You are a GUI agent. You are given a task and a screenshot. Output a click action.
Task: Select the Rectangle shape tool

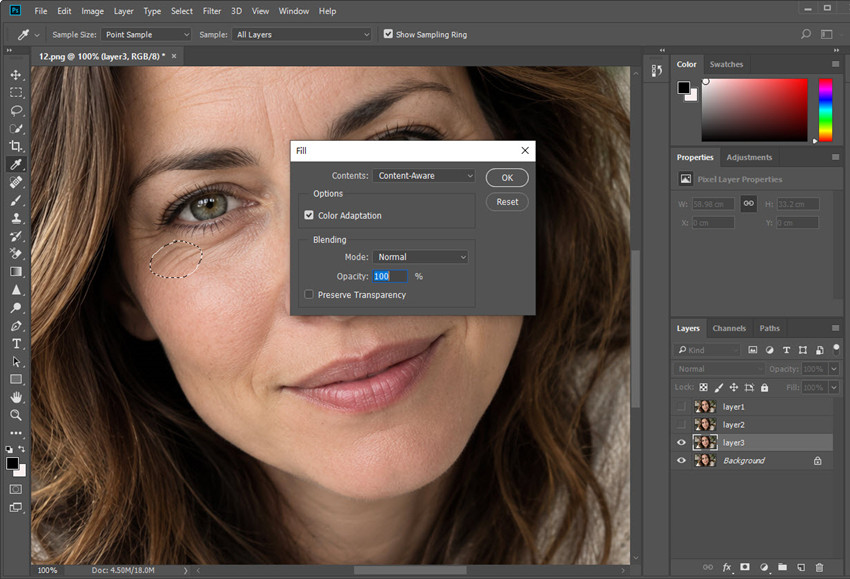(16, 379)
